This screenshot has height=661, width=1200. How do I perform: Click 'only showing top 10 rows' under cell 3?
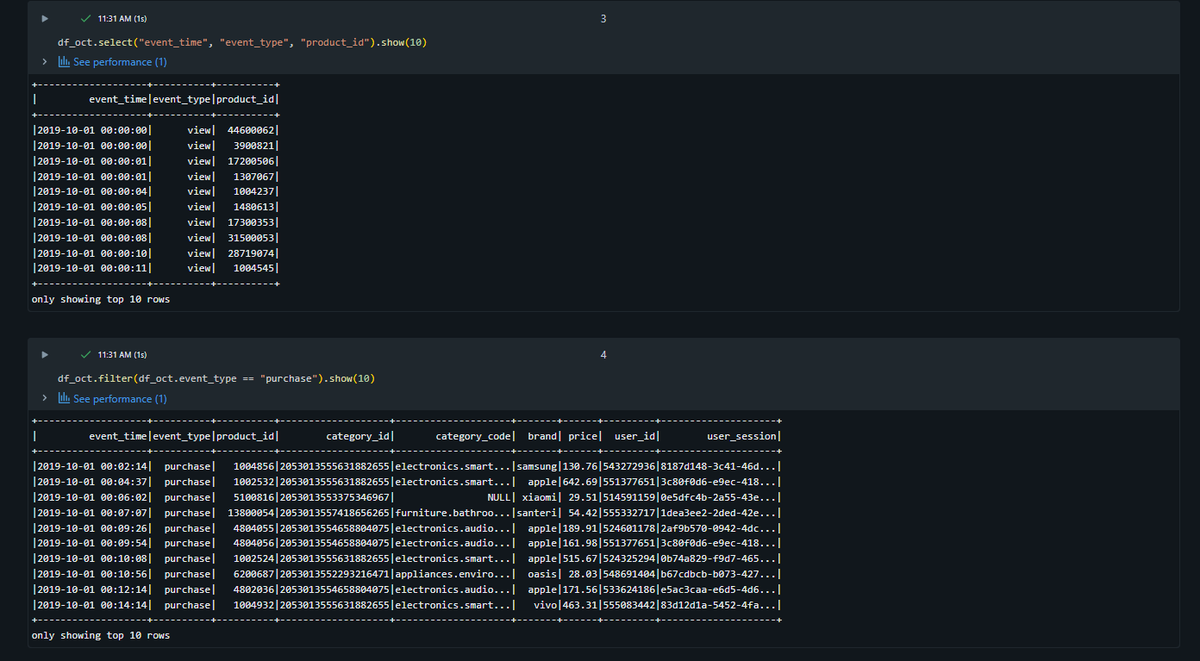101,298
